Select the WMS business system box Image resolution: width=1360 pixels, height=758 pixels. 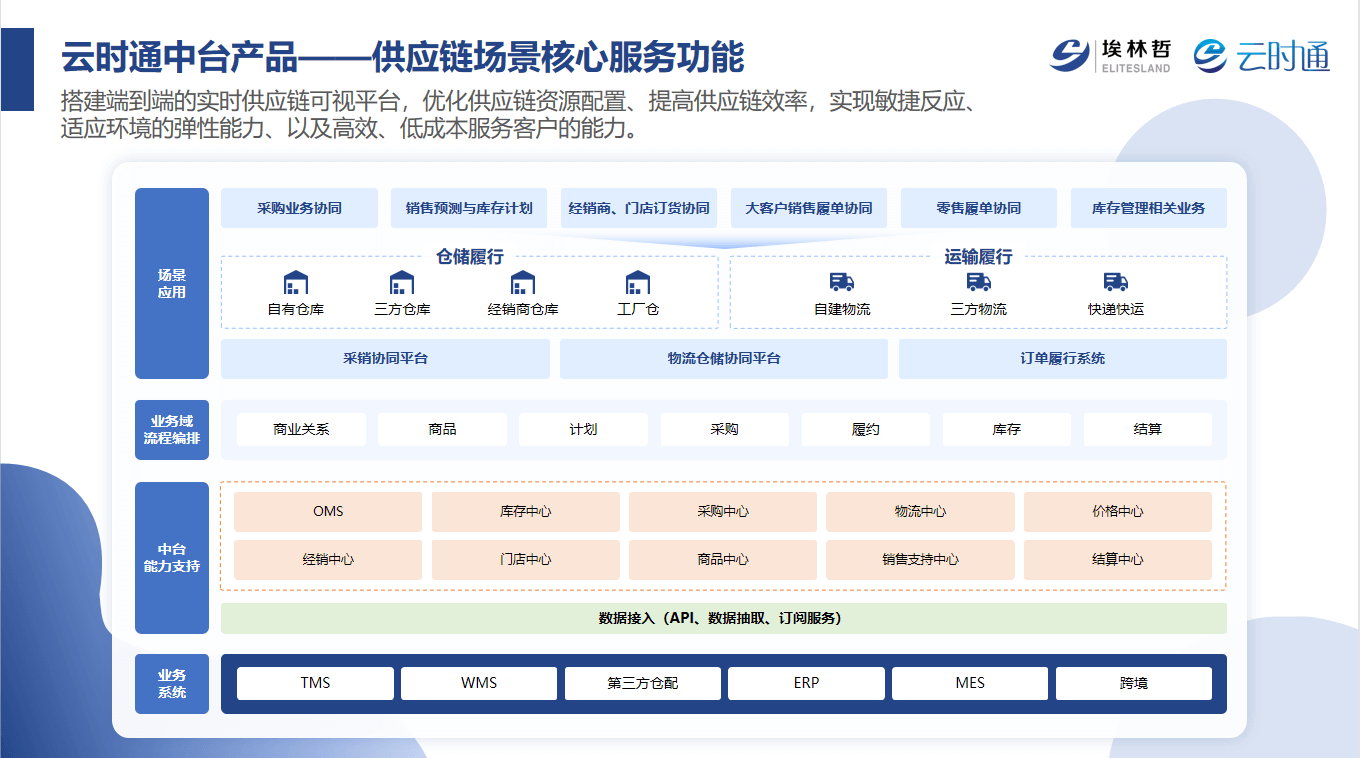click(x=478, y=684)
